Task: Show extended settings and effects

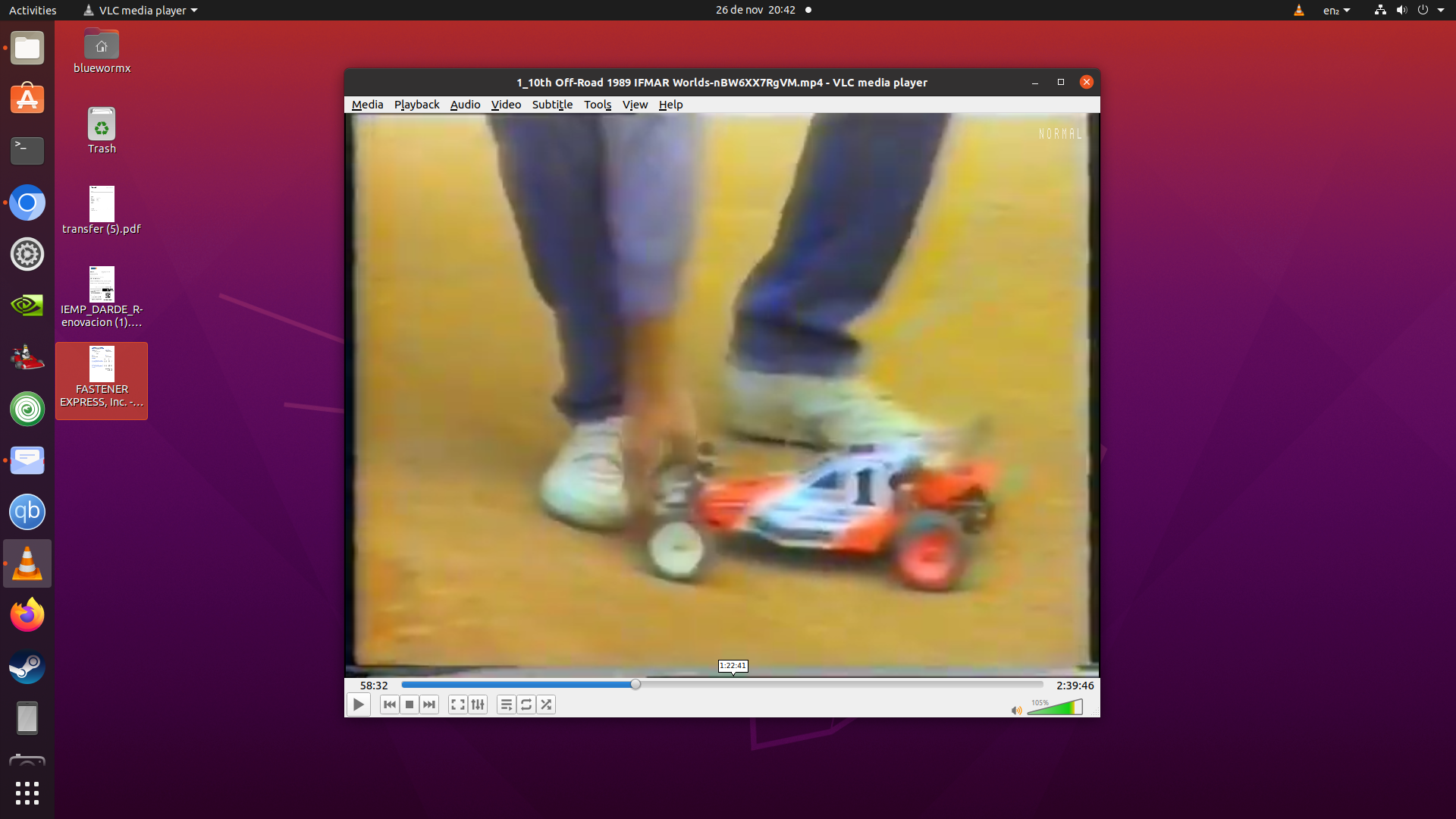Action: 478,704
